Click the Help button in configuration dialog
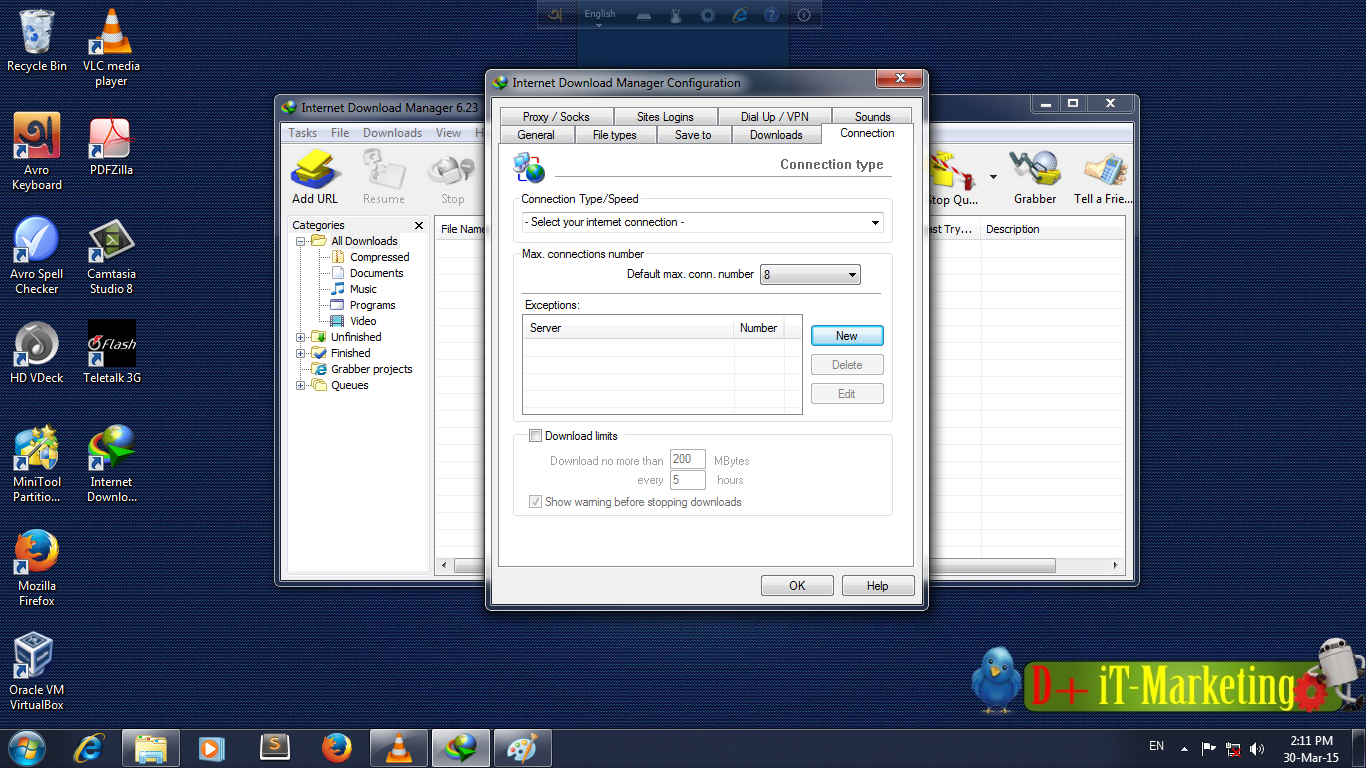 [x=878, y=586]
